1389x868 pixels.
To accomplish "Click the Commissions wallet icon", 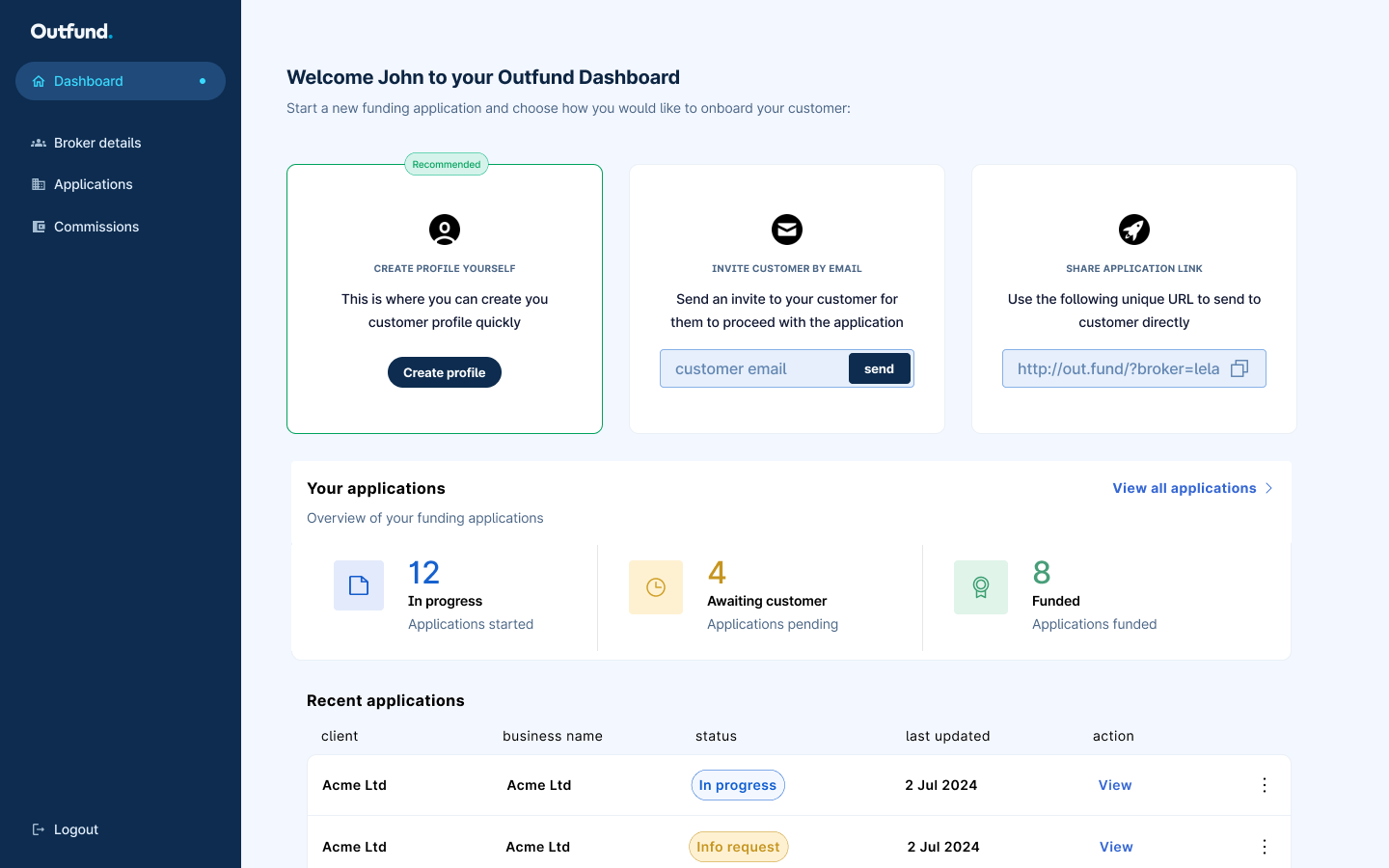I will click(x=39, y=227).
